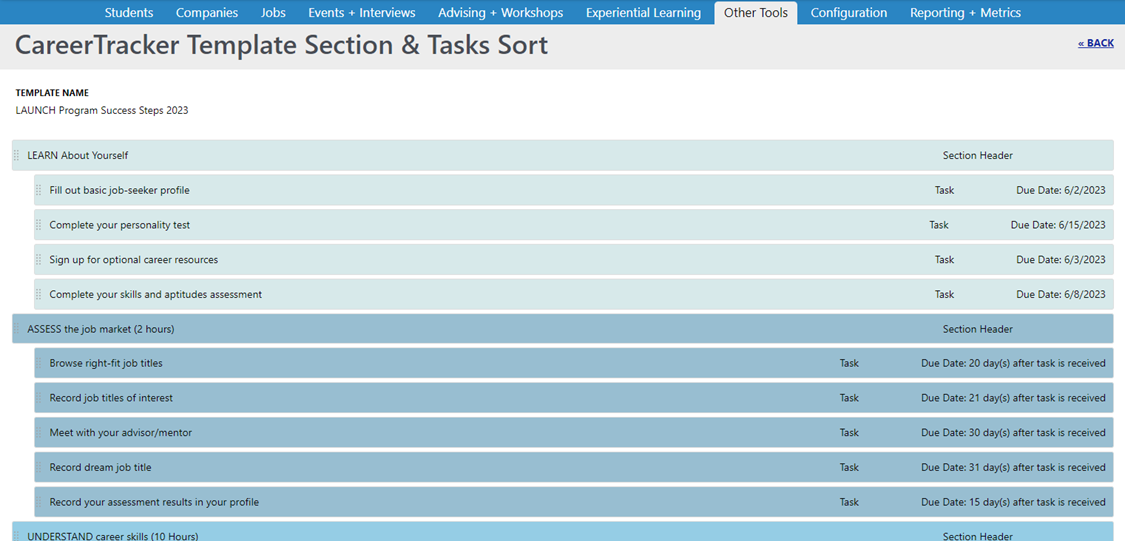The image size is (1125, 541).
Task: Click drag handle beside Fill out basic job-seeker profile
Action: (x=39, y=190)
